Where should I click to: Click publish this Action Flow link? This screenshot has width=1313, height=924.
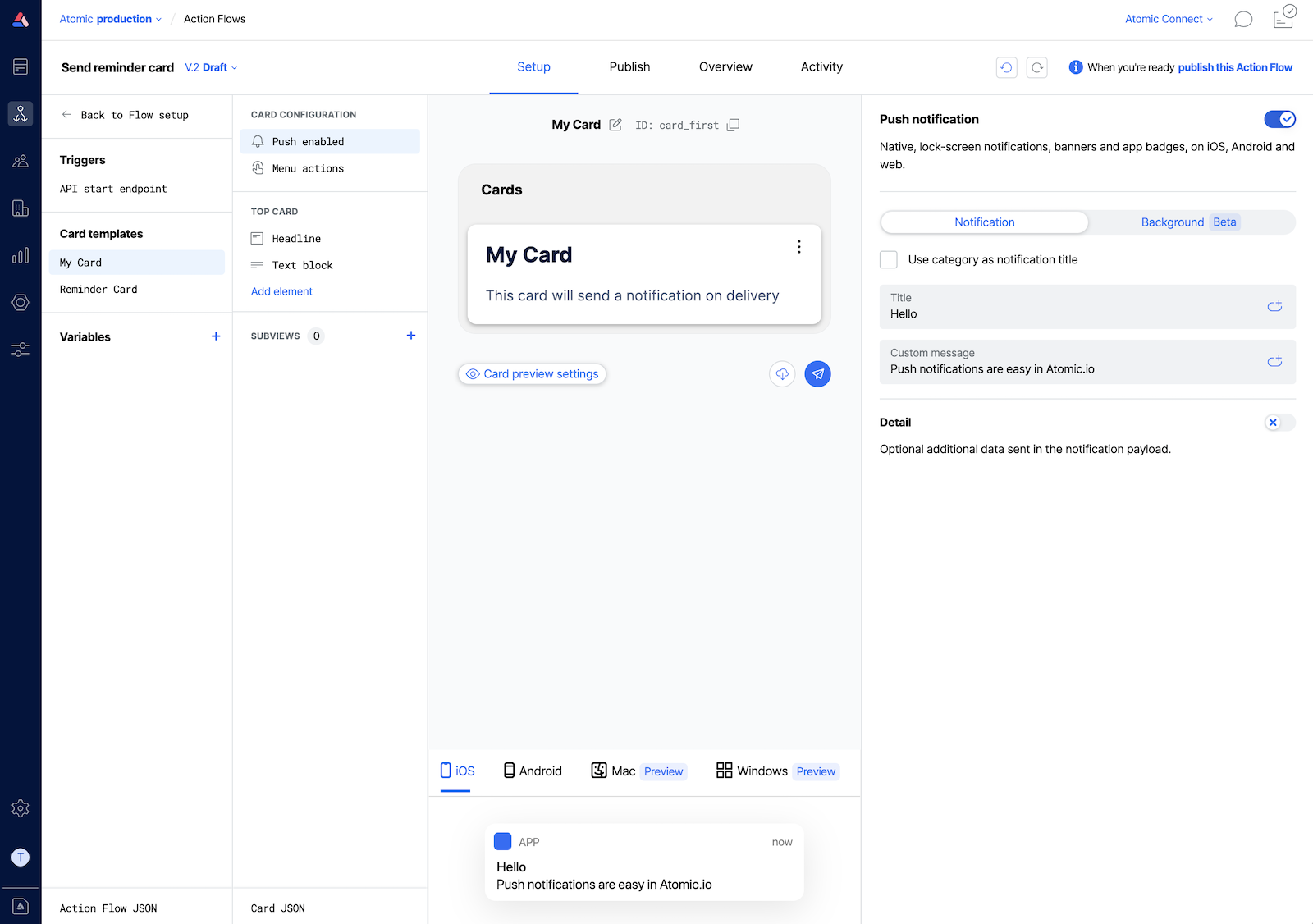pyautogui.click(x=1235, y=67)
